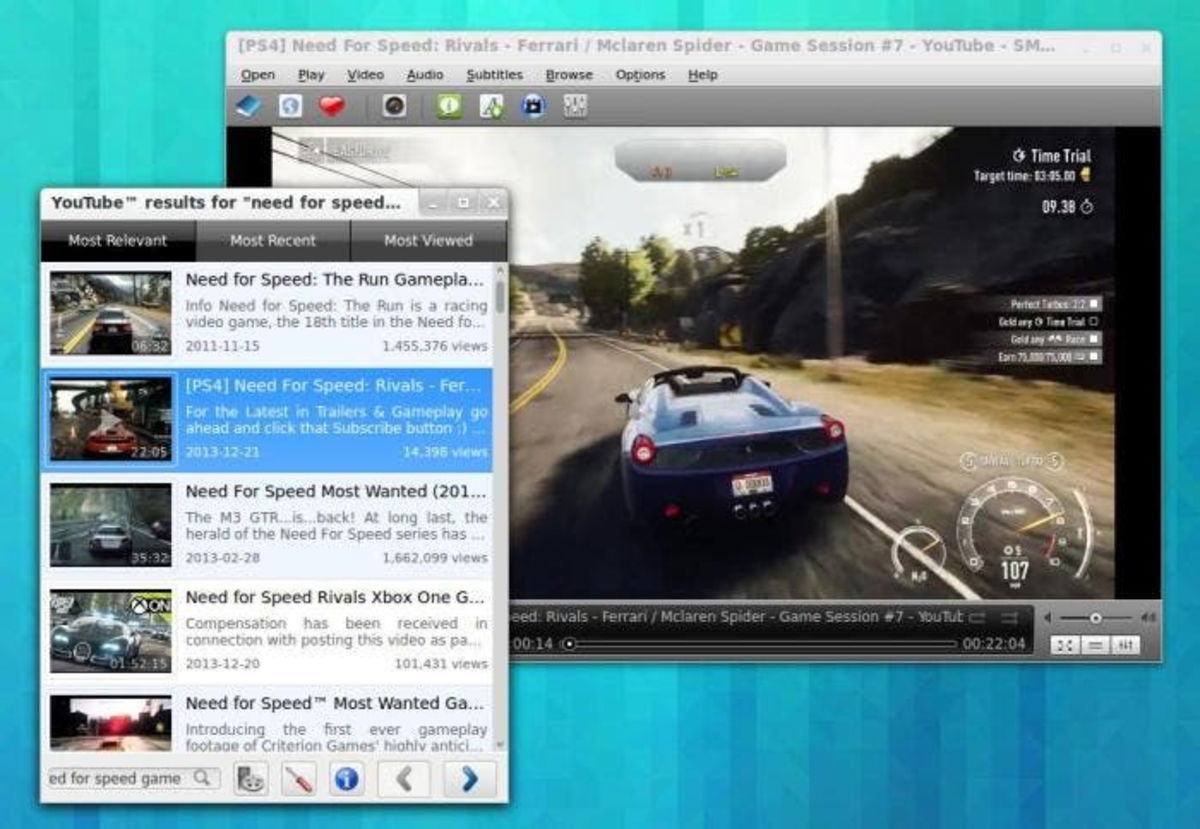Open the Help menu

click(702, 75)
